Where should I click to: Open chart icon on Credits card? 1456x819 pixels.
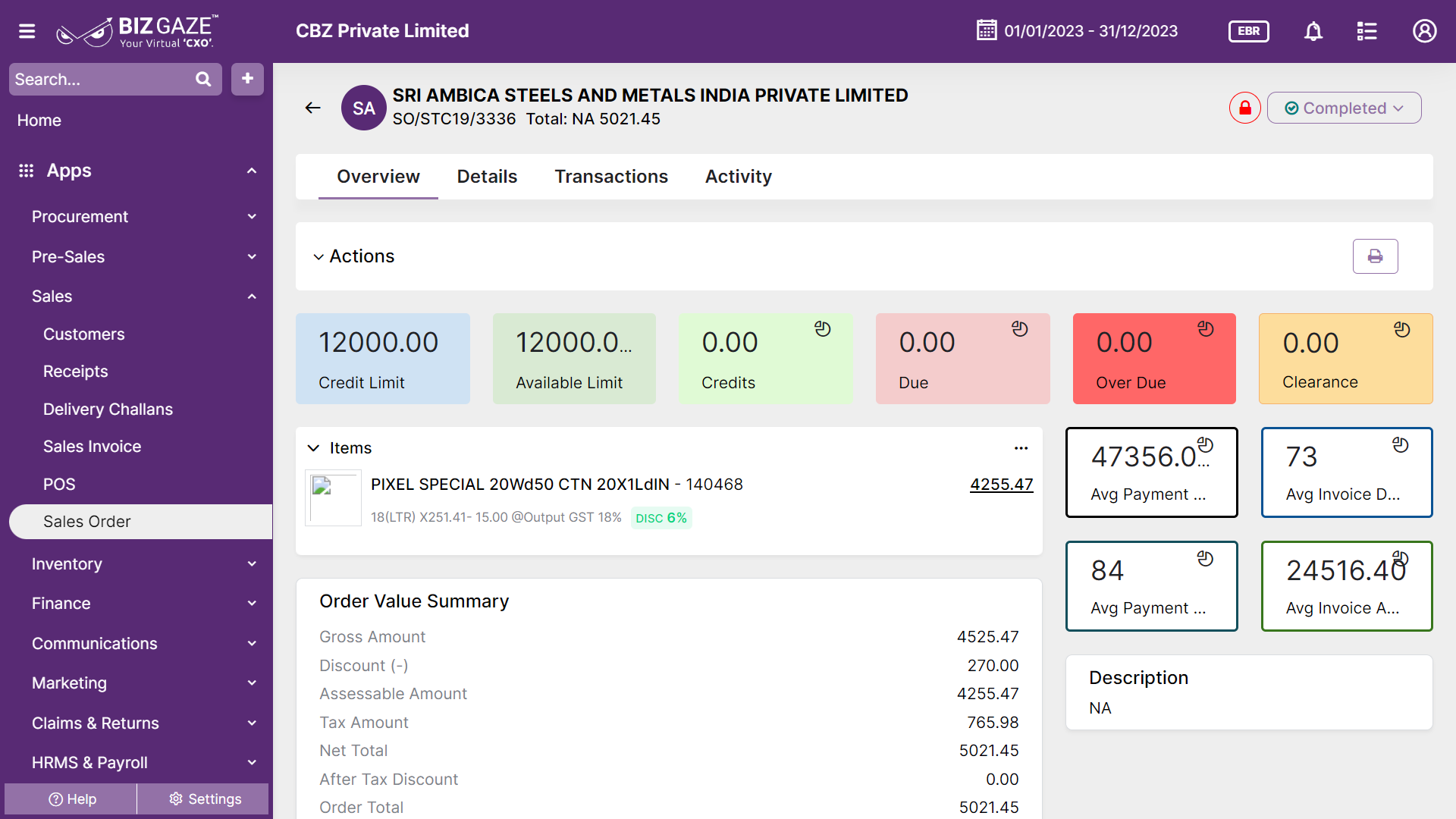click(823, 329)
